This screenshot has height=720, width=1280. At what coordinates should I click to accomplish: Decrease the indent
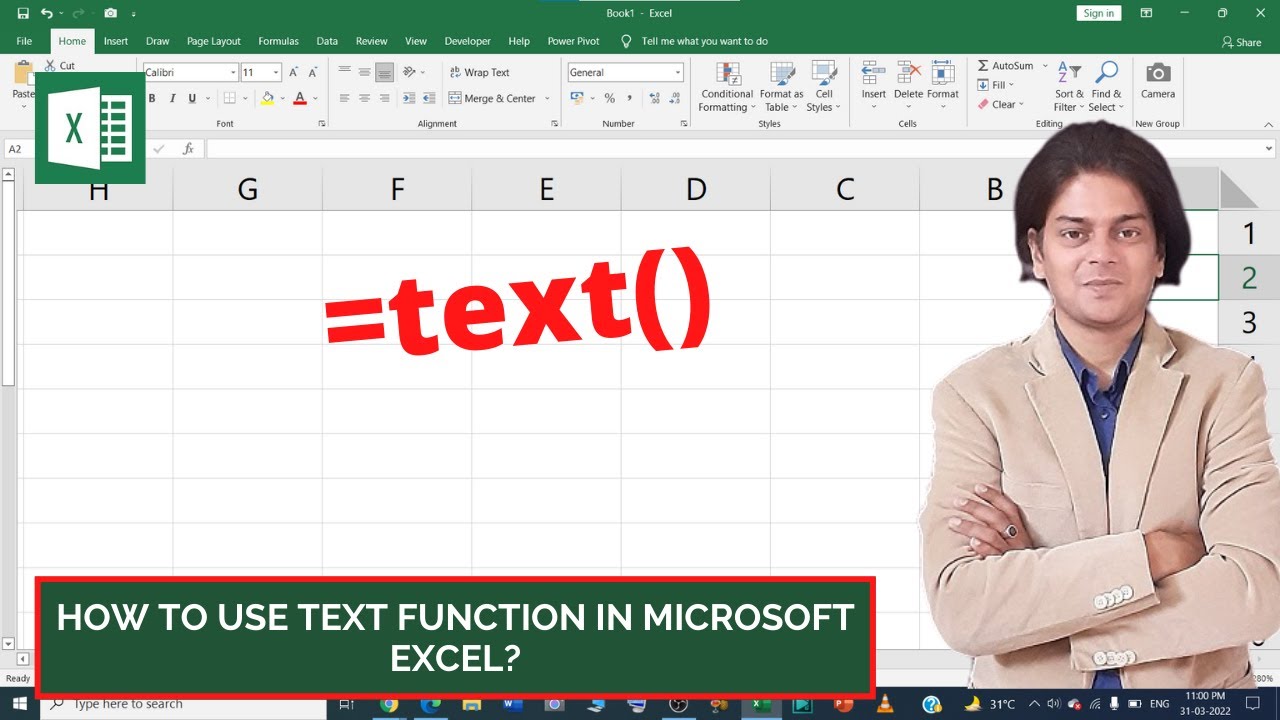(410, 98)
